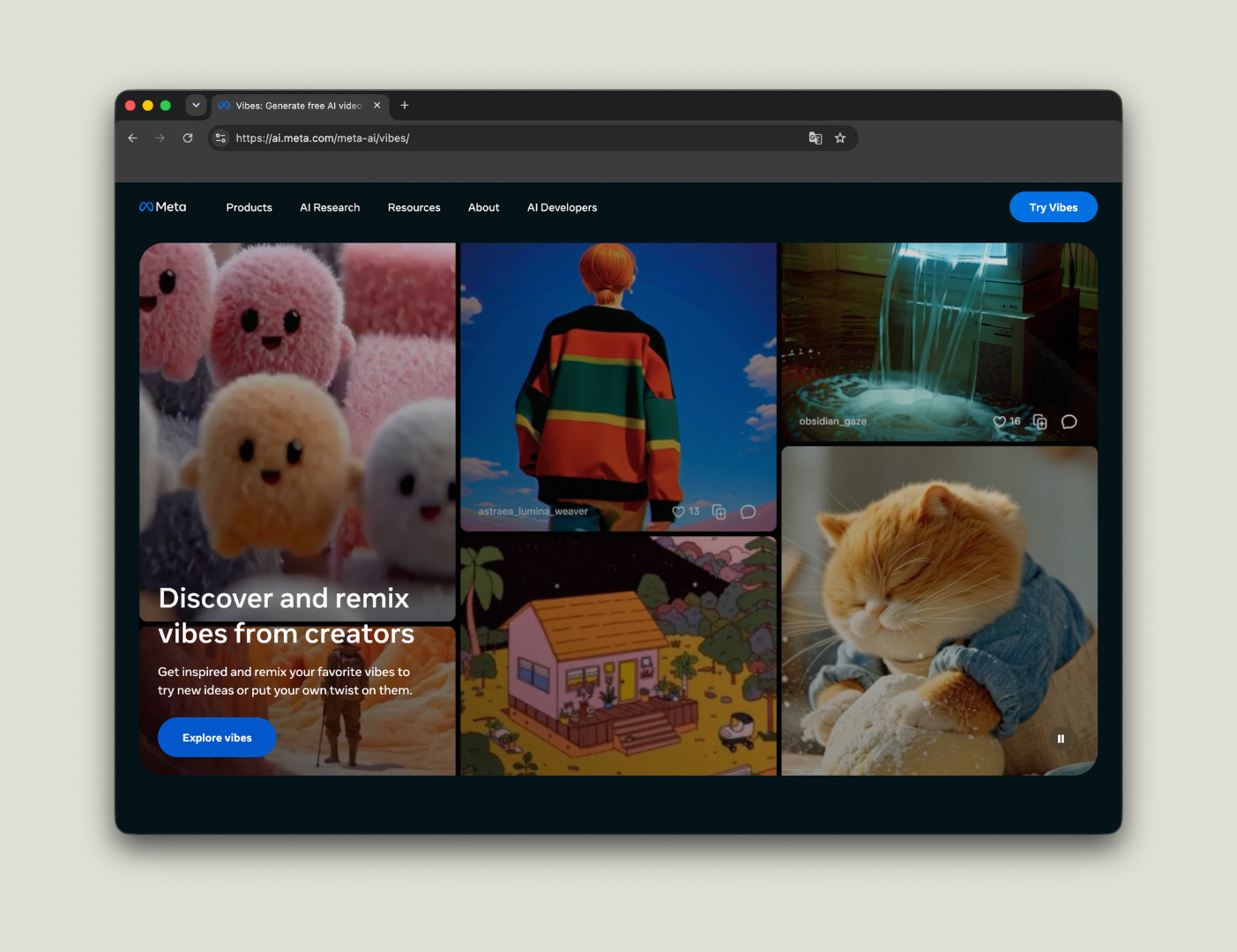Expand the tab search dropdown chevron
The height and width of the screenshot is (952, 1237).
coord(196,105)
